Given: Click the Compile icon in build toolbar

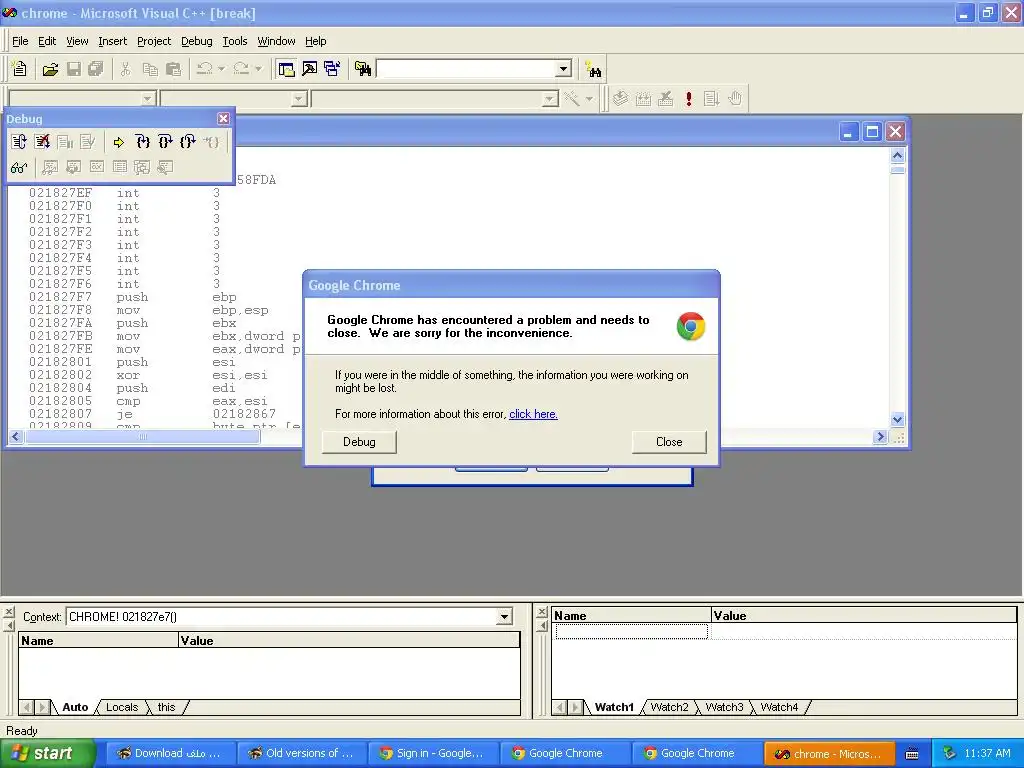Looking at the screenshot, I should coord(620,99).
